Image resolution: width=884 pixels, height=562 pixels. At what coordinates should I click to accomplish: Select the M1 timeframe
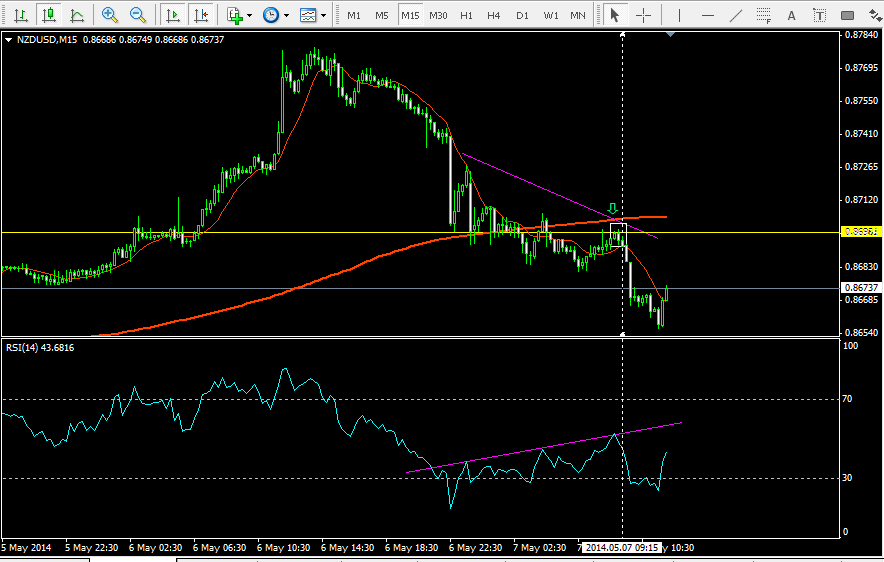pyautogui.click(x=354, y=15)
